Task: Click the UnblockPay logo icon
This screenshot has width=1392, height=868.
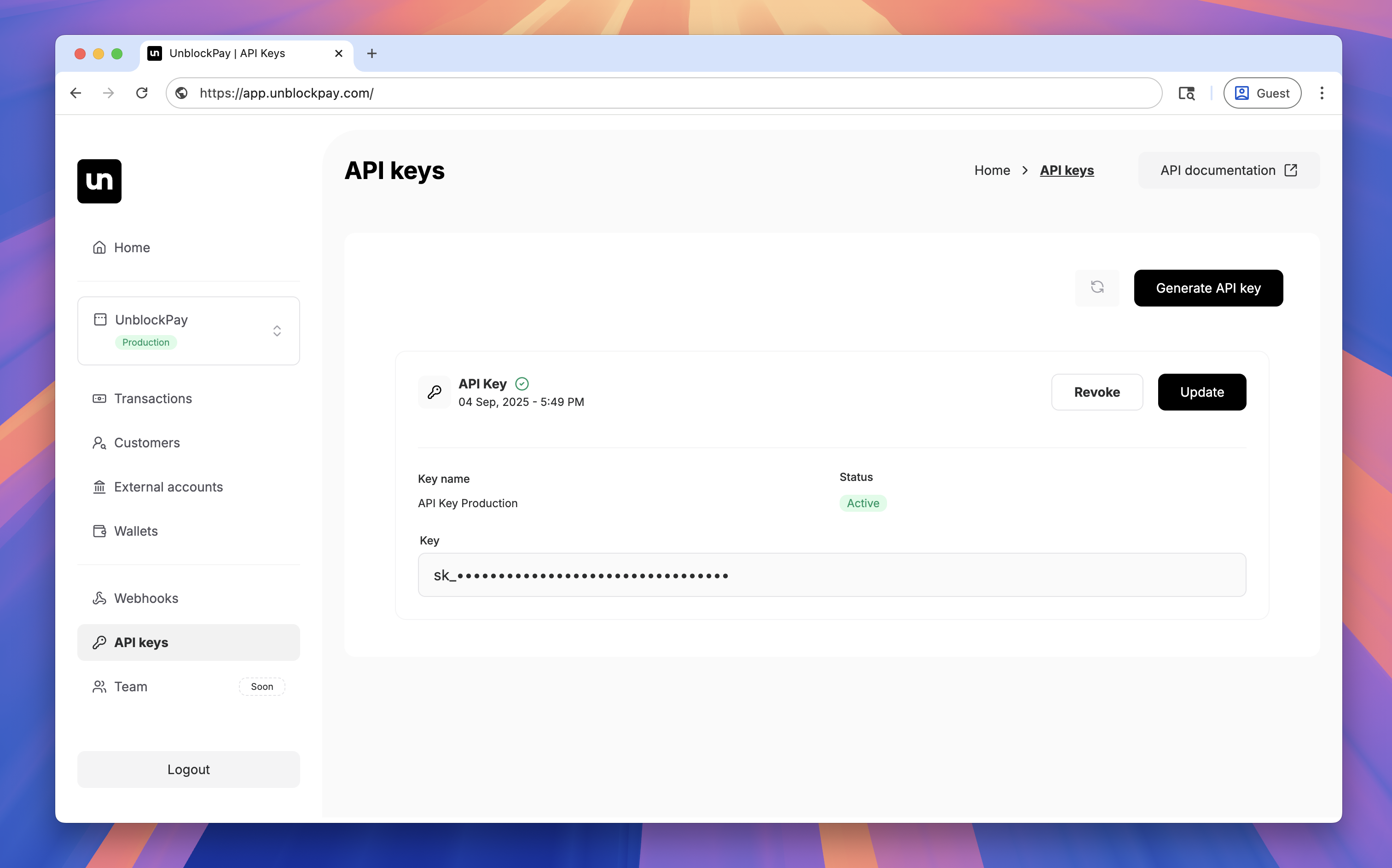Action: (x=99, y=181)
